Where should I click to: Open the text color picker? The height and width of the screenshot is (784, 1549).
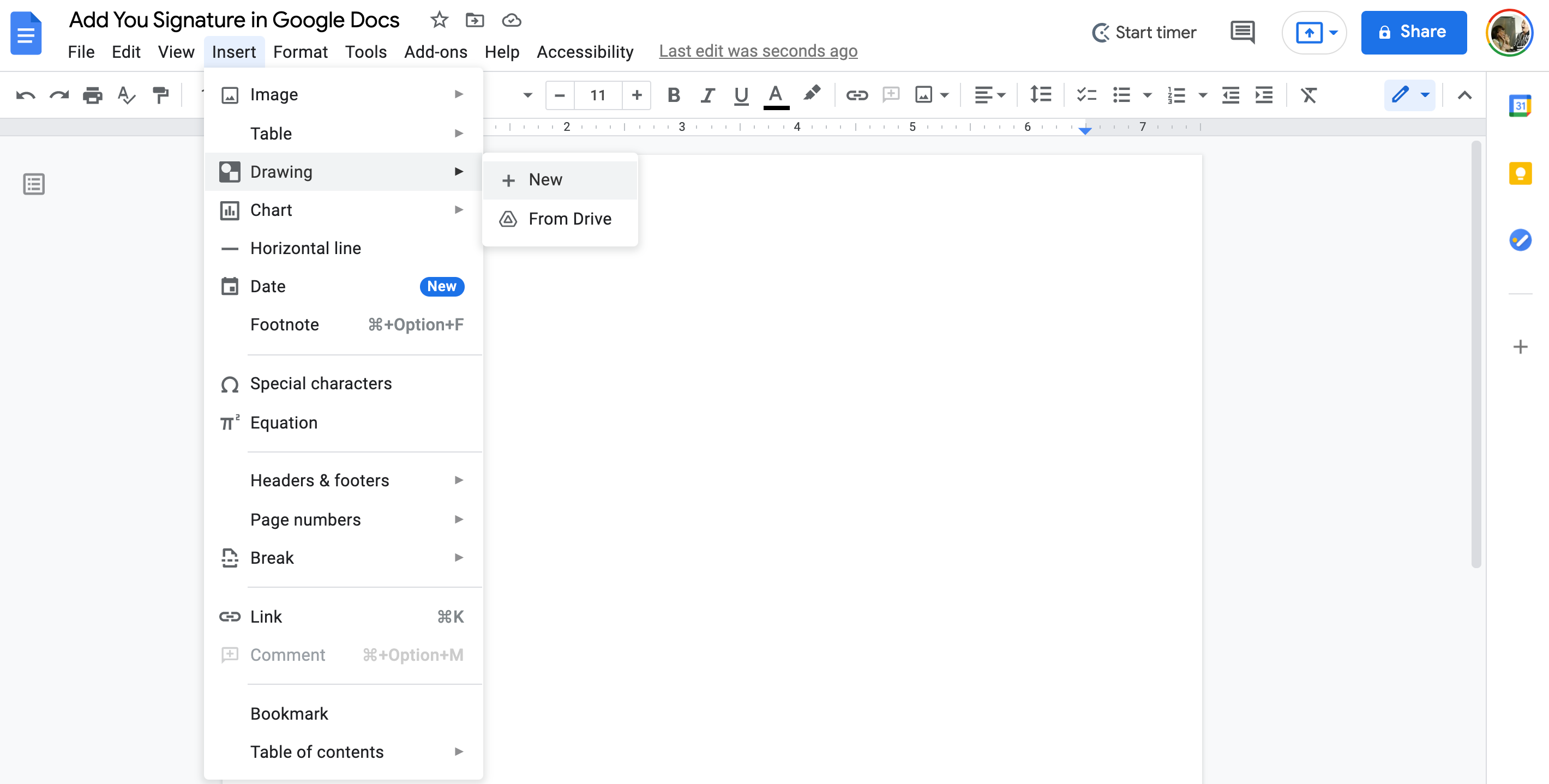point(776,95)
